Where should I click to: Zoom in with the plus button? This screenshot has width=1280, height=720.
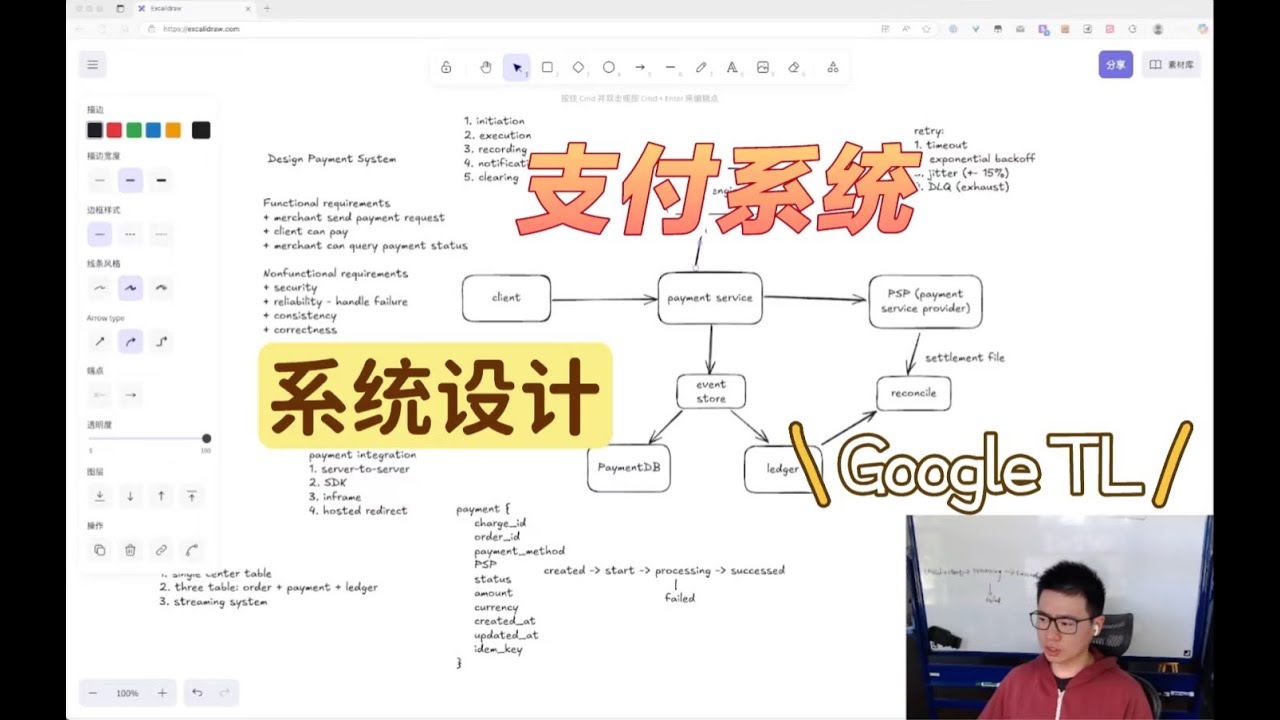[x=162, y=693]
